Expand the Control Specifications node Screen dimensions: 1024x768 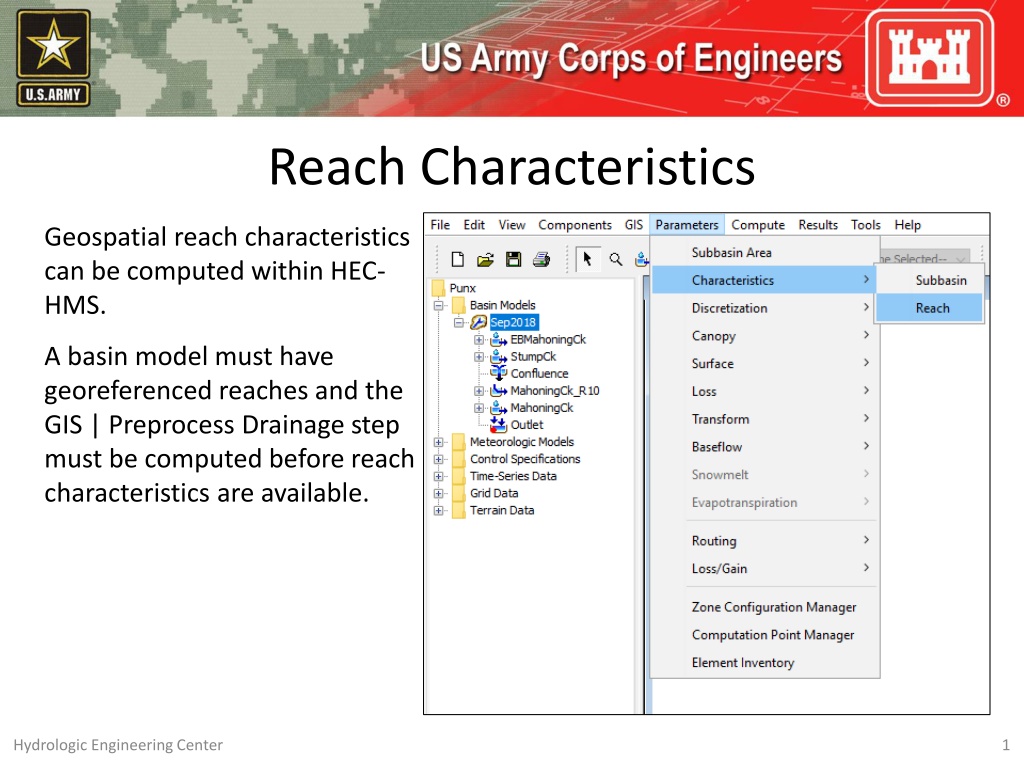(x=438, y=459)
